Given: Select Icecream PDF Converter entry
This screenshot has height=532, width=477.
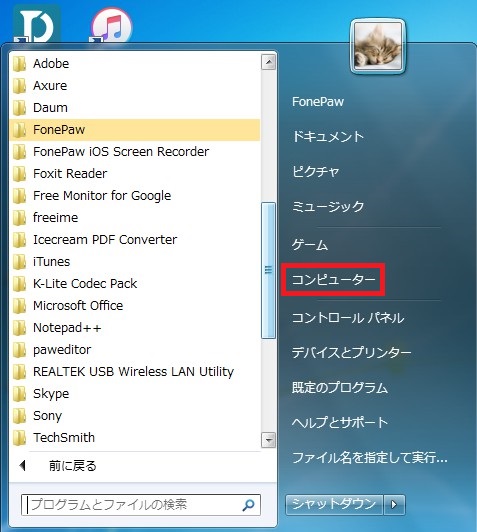Looking at the screenshot, I should (x=105, y=240).
